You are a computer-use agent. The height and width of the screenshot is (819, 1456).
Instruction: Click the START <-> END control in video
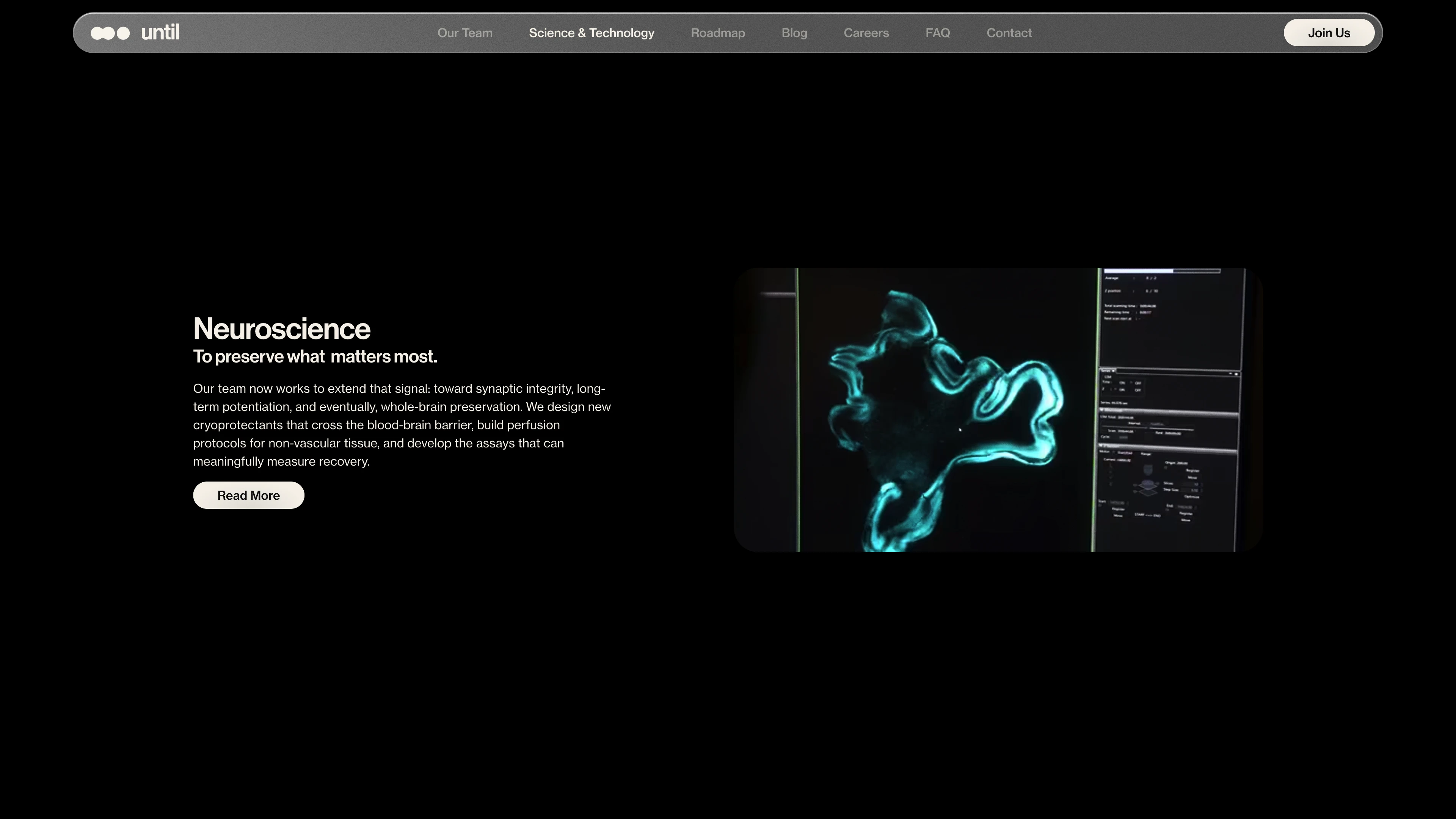1148,515
